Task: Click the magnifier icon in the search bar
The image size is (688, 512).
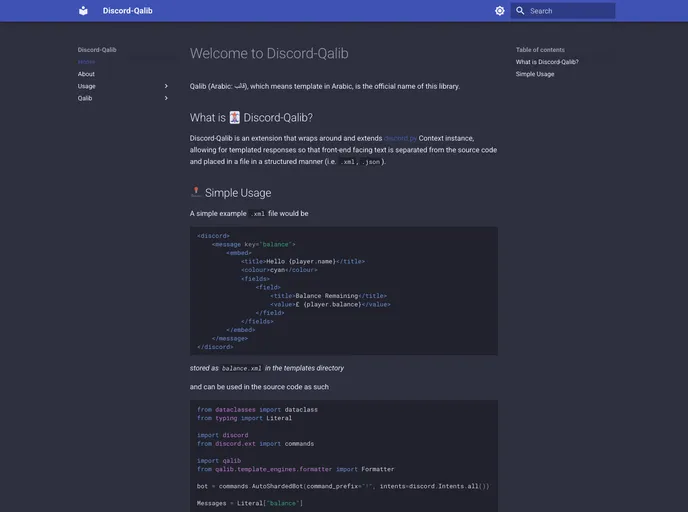Action: click(x=520, y=11)
